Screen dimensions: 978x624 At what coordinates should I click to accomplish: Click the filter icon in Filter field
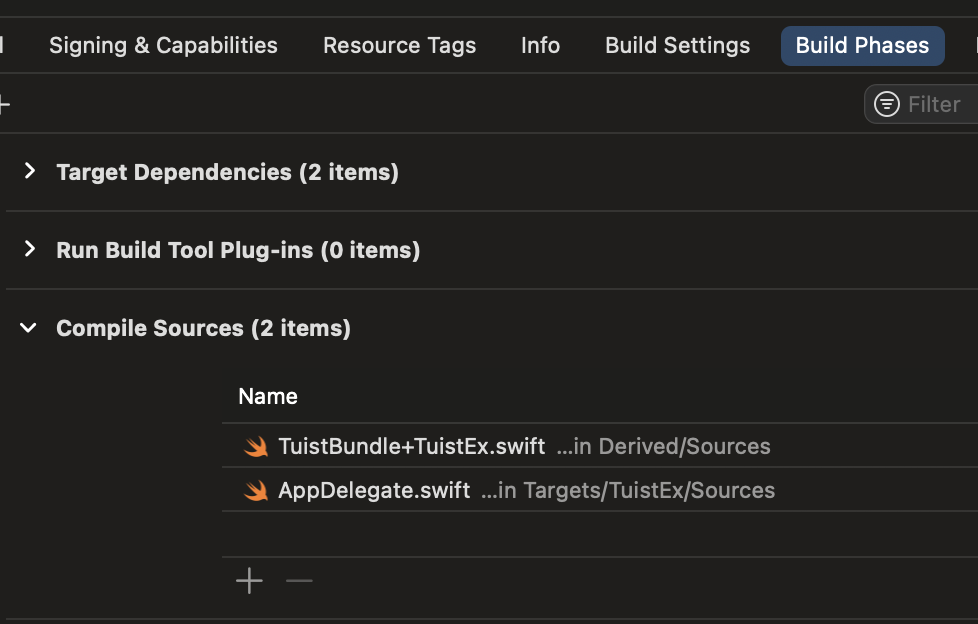[x=886, y=104]
